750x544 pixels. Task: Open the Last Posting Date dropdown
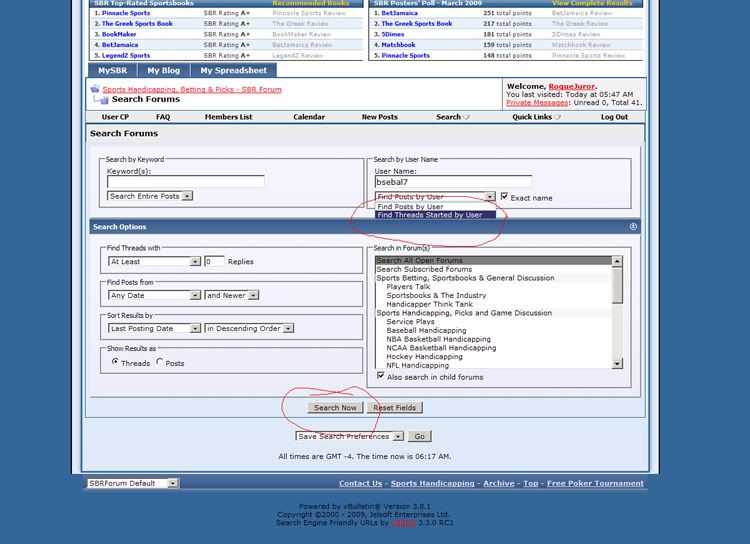pos(196,328)
